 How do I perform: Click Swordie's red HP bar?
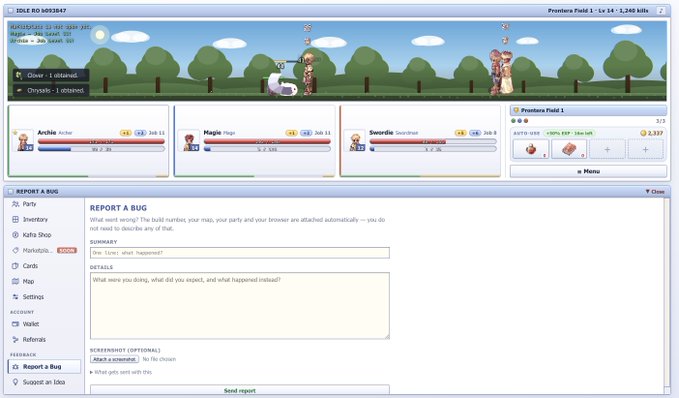[x=433, y=141]
